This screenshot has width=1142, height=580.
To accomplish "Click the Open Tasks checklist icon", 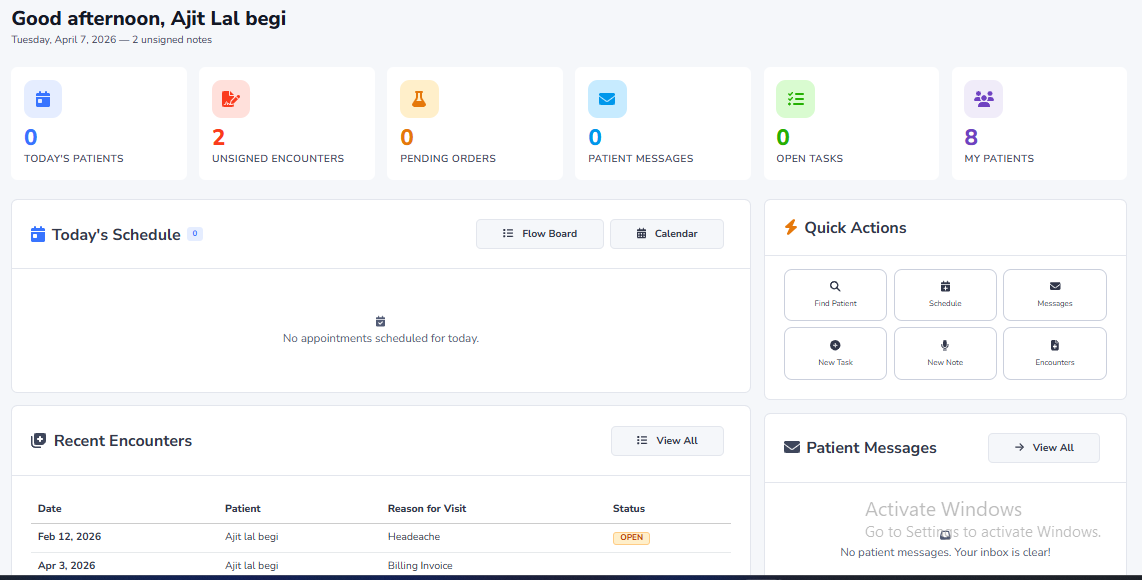I will tap(795, 99).
